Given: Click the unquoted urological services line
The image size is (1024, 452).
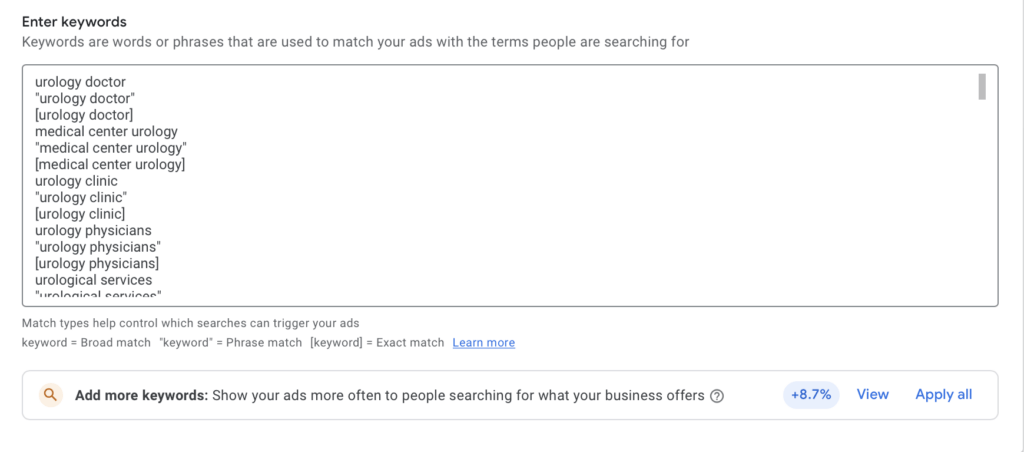Looking at the screenshot, I should [93, 280].
